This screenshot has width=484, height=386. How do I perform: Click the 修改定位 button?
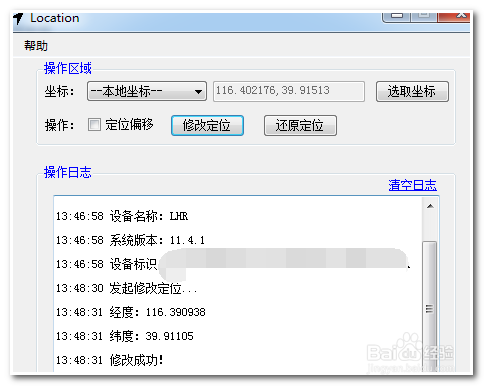[x=207, y=125]
